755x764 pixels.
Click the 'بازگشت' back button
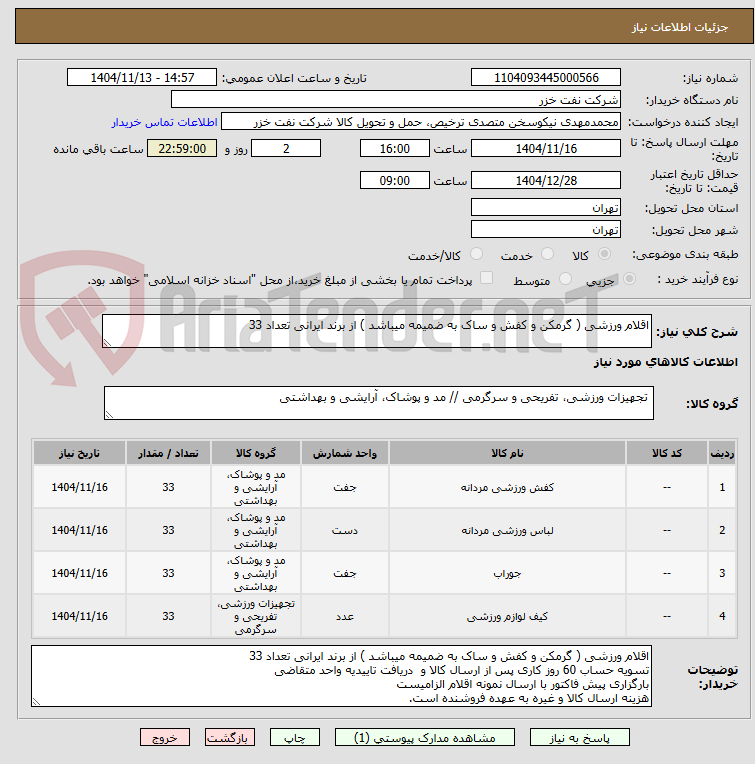click(x=229, y=737)
